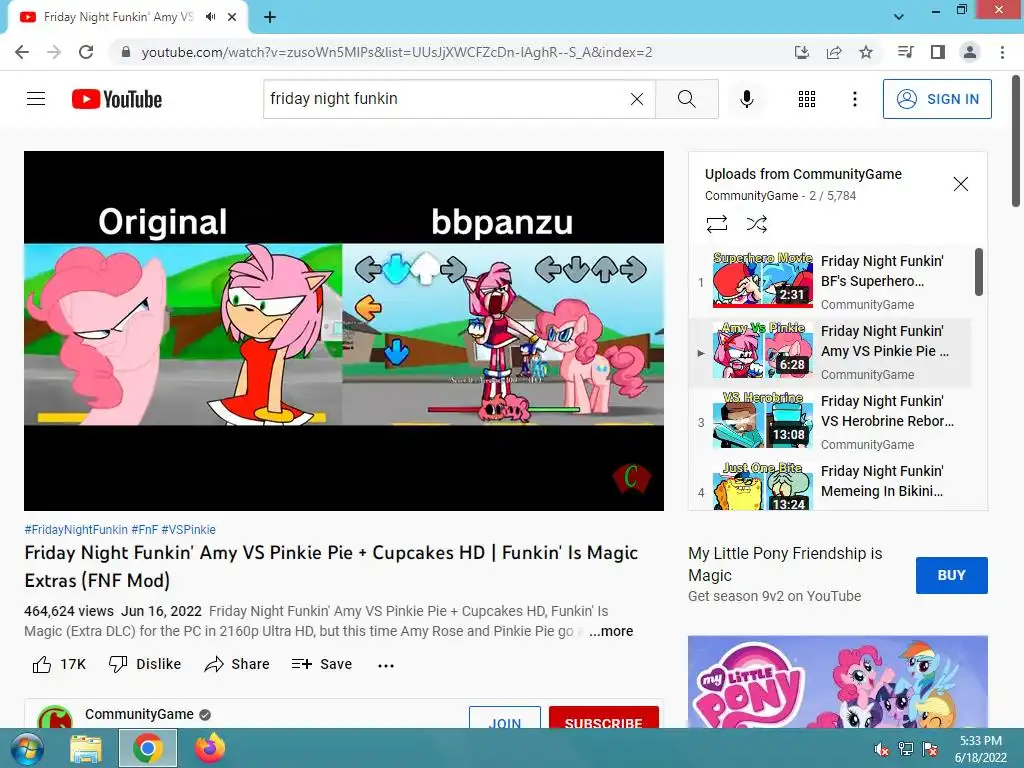Click the magnifier search button
The height and width of the screenshot is (768, 1024).
(x=686, y=99)
